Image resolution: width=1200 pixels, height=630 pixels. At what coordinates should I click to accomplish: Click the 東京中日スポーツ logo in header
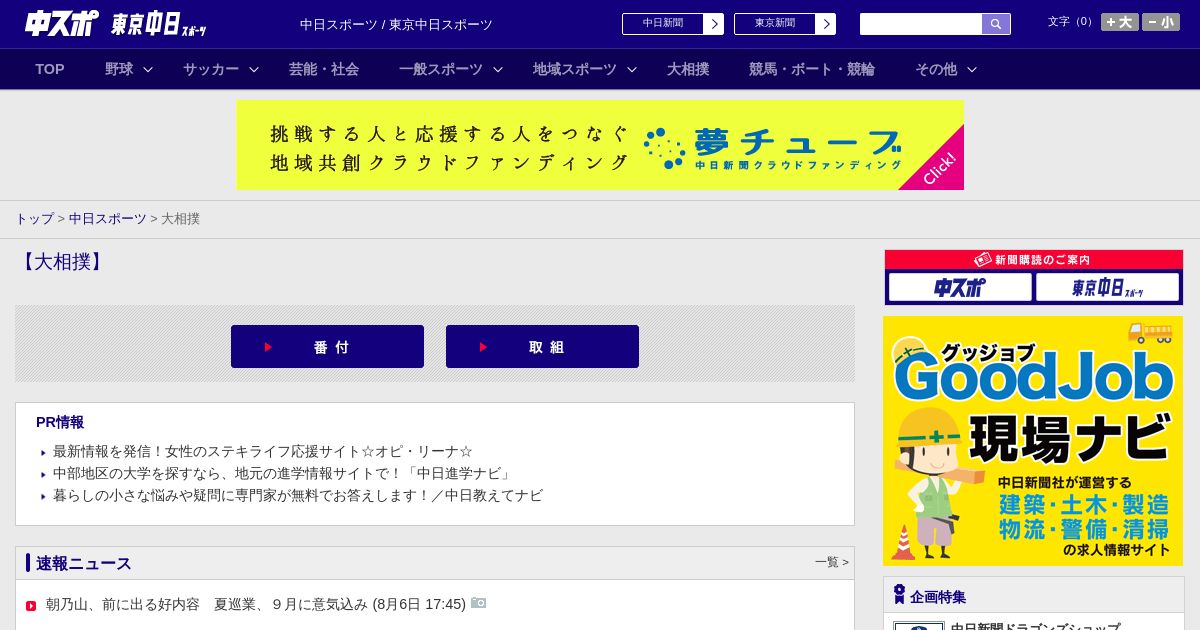click(x=158, y=24)
